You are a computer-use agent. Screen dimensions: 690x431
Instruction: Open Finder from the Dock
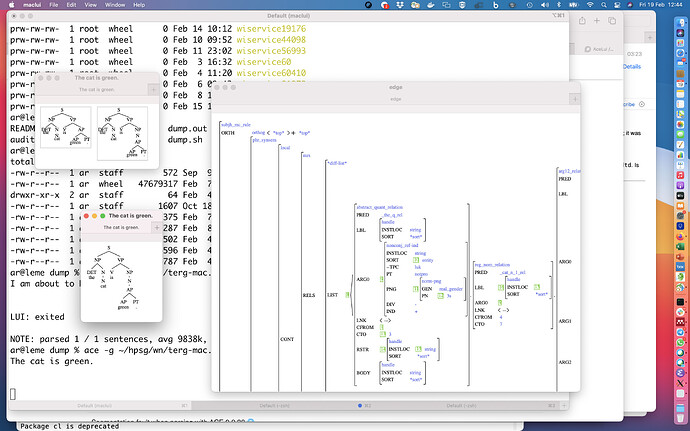coord(680,23)
